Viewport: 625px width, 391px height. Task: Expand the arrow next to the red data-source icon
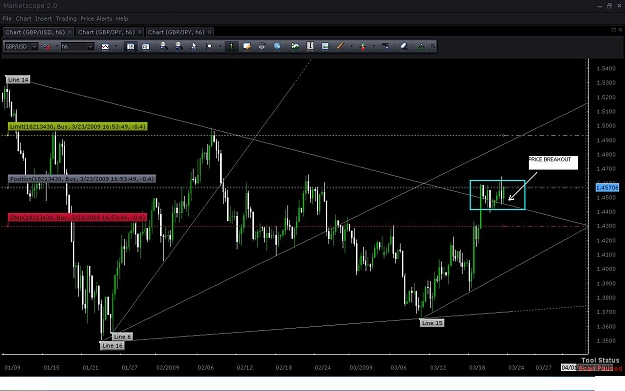click(57, 47)
